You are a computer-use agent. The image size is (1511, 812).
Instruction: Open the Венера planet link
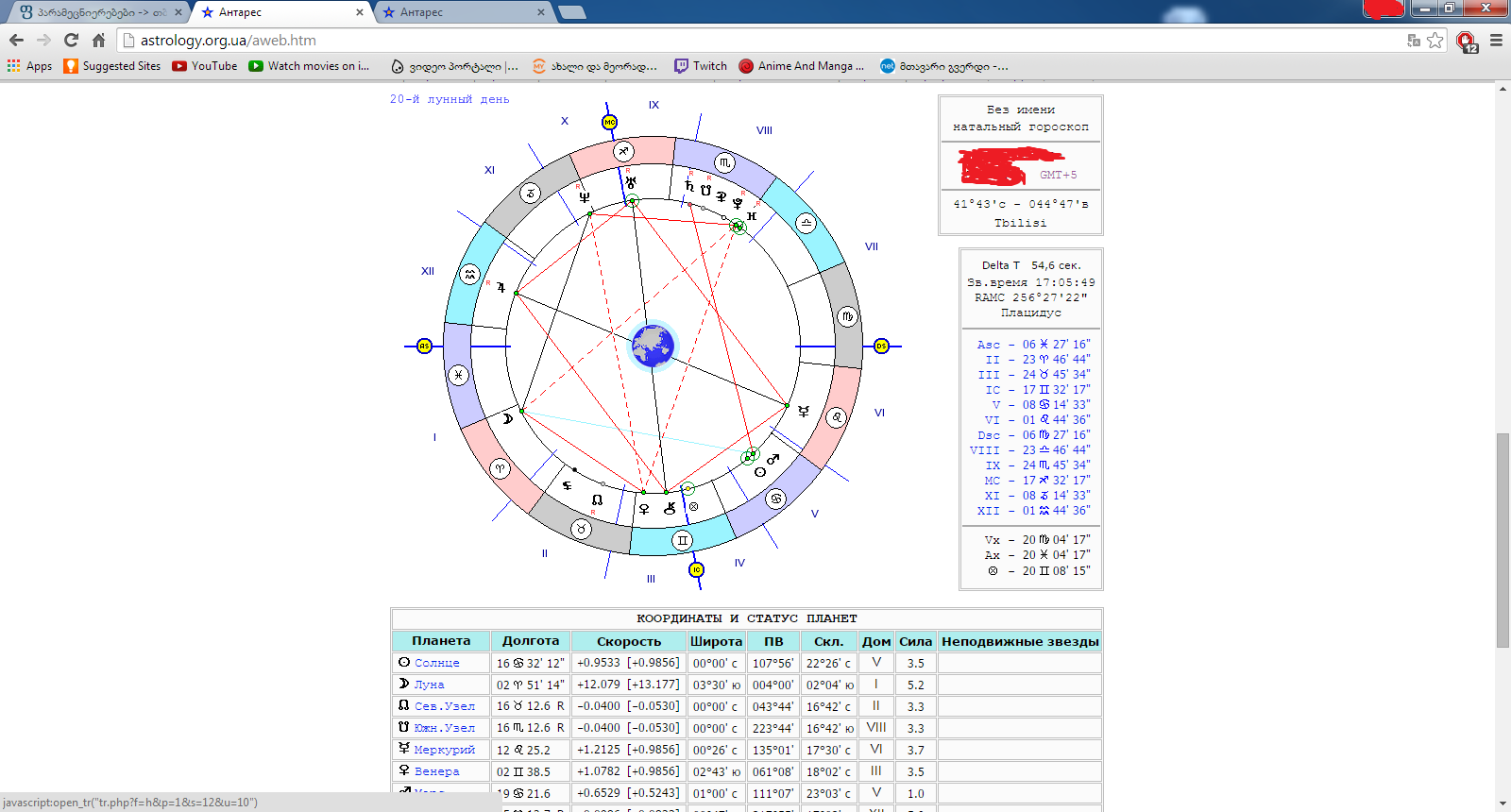click(x=436, y=771)
